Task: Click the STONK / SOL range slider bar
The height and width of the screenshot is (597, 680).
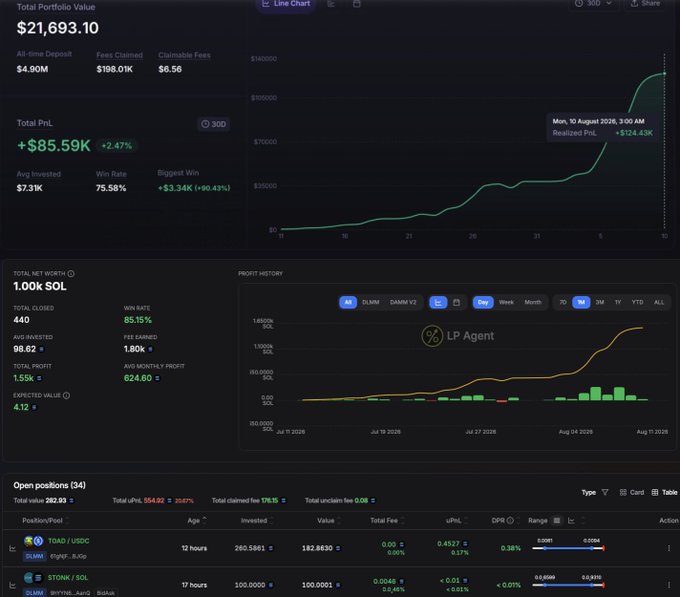Action: tap(568, 585)
